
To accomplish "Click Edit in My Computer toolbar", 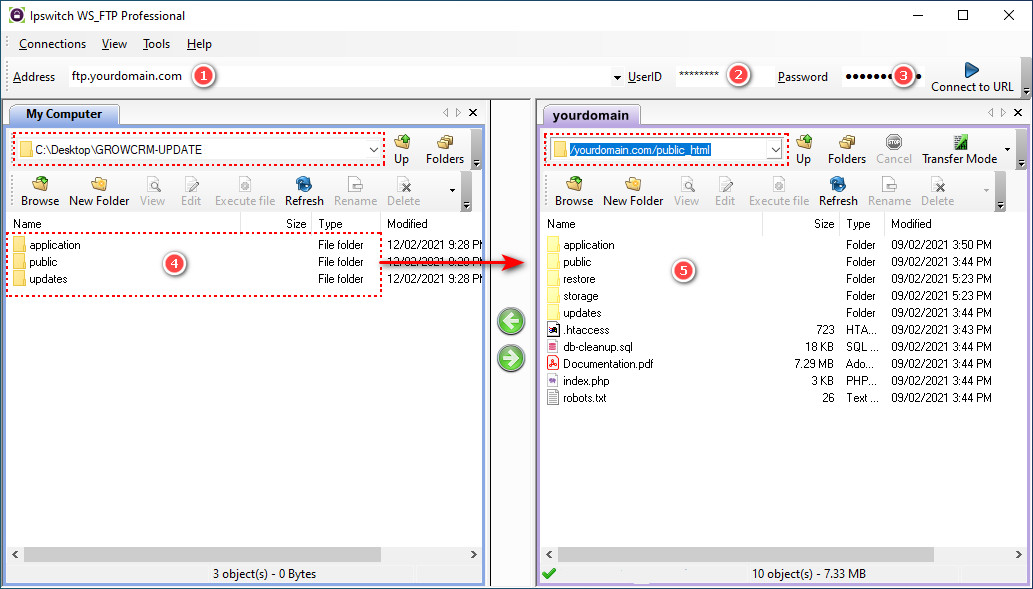I will 191,192.
